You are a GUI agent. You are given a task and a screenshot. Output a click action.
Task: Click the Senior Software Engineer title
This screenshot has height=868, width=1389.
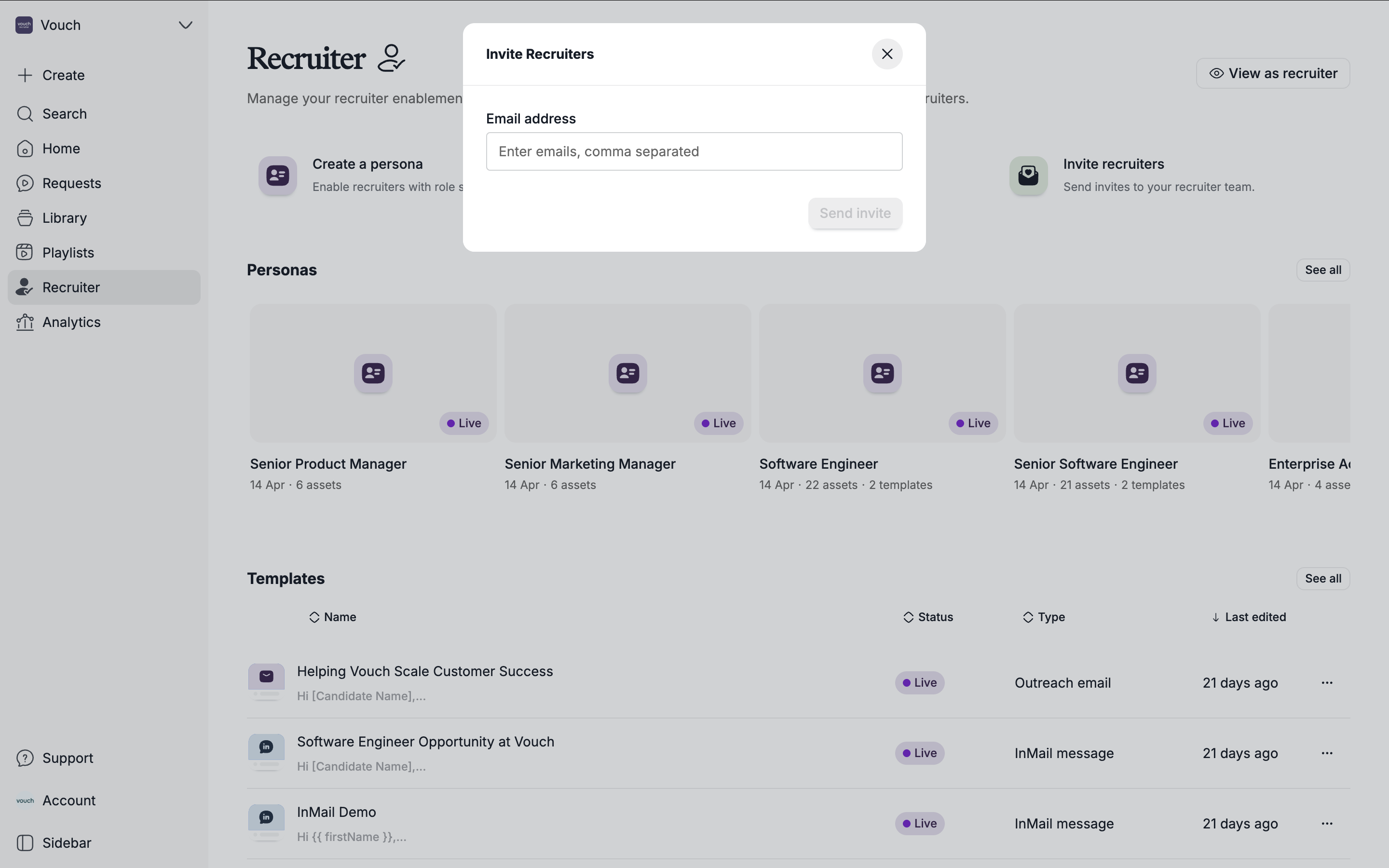click(x=1095, y=464)
